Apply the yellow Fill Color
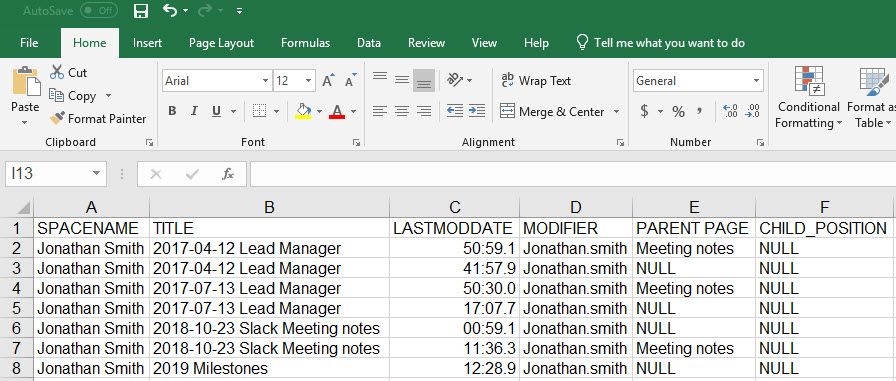 (303, 111)
